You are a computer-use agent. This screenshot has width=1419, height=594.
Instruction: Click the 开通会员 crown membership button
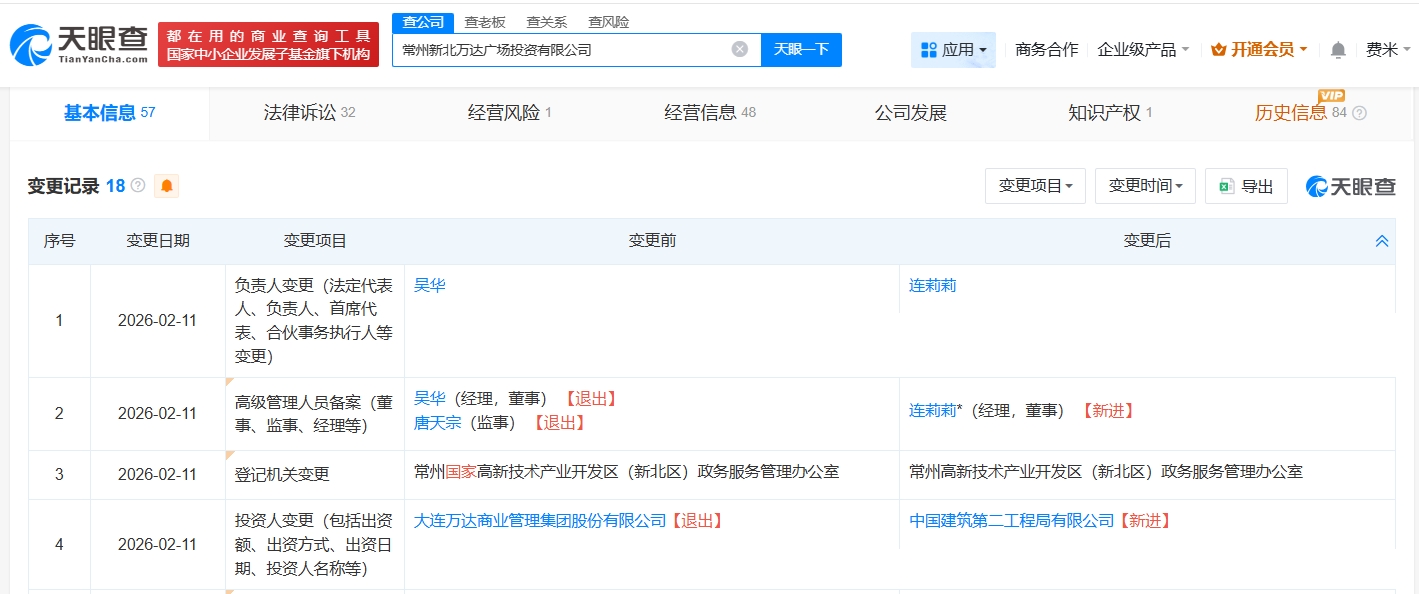point(1258,50)
